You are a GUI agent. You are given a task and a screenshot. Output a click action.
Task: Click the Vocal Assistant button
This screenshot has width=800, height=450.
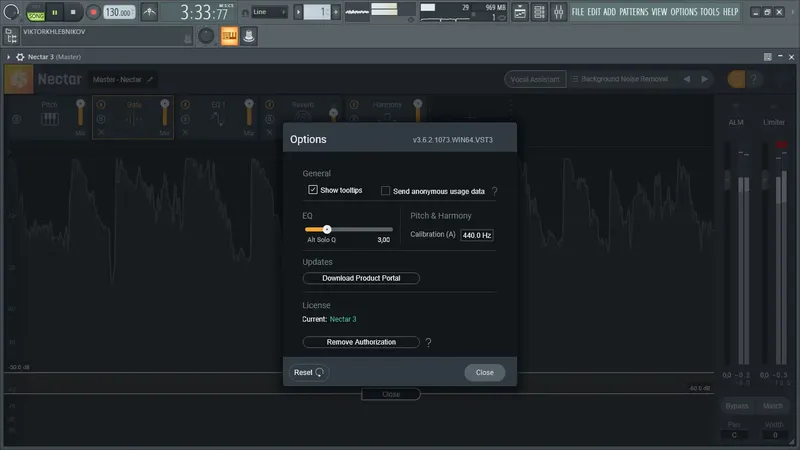point(535,79)
